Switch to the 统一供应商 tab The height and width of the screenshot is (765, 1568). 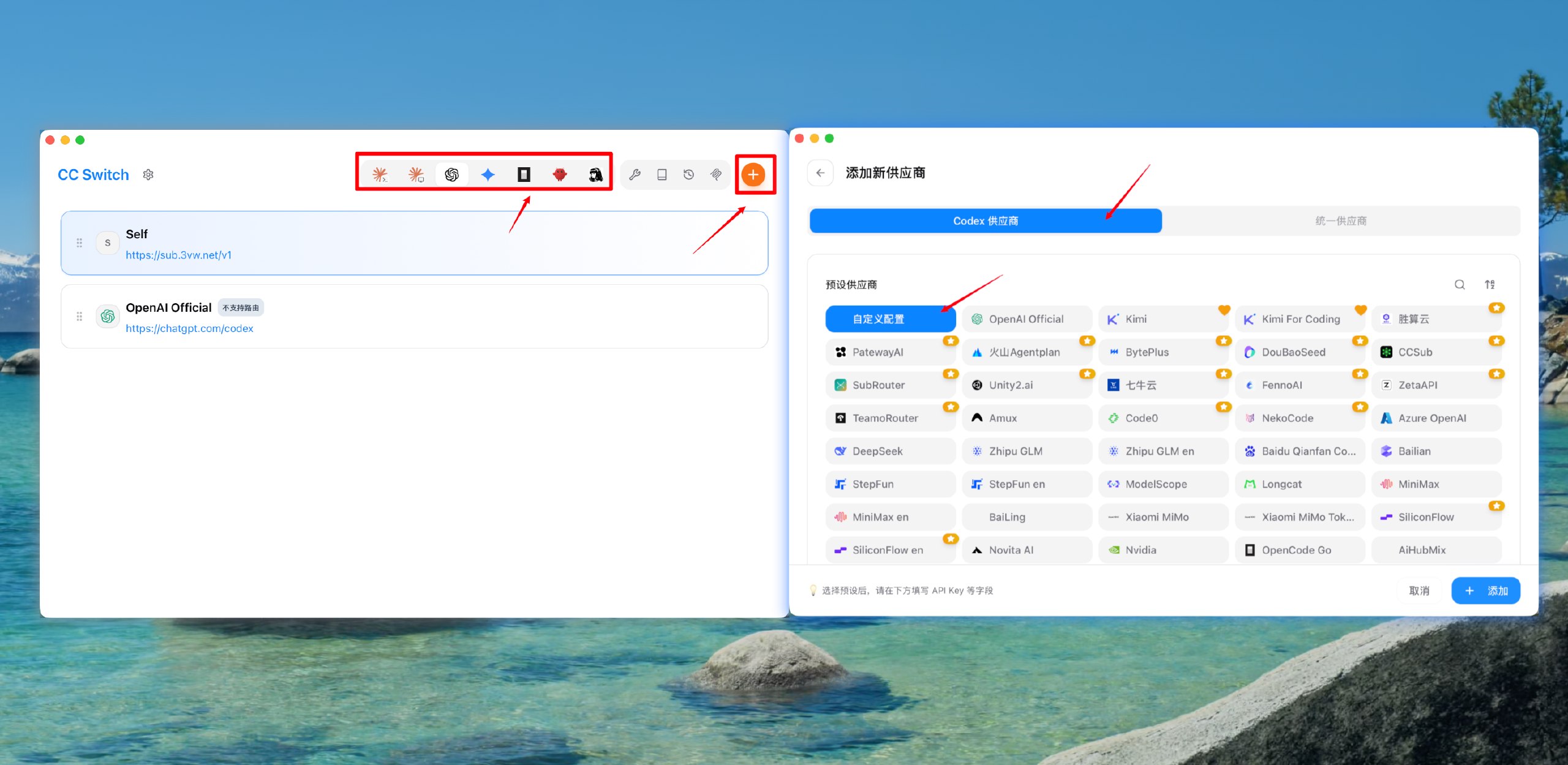coord(1341,220)
